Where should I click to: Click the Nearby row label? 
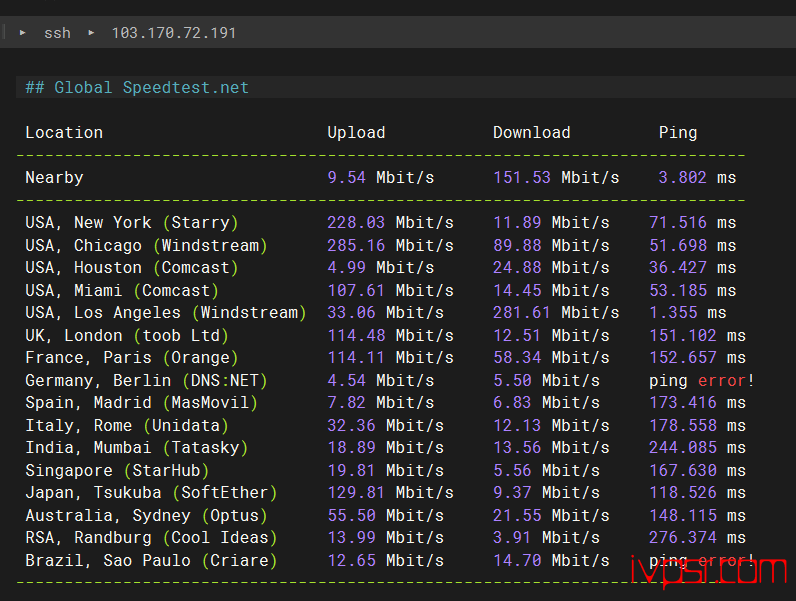[54, 178]
